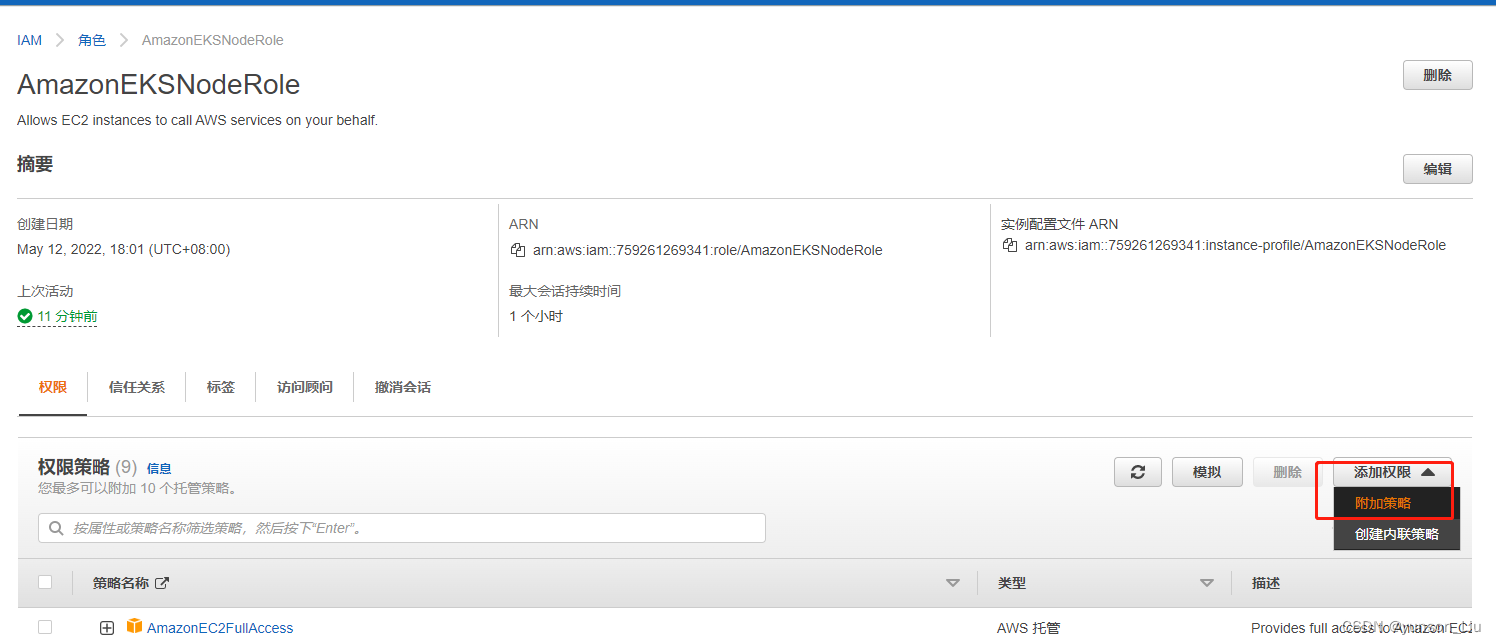Click the policy filter search field
The height and width of the screenshot is (644, 1496).
(x=410, y=528)
